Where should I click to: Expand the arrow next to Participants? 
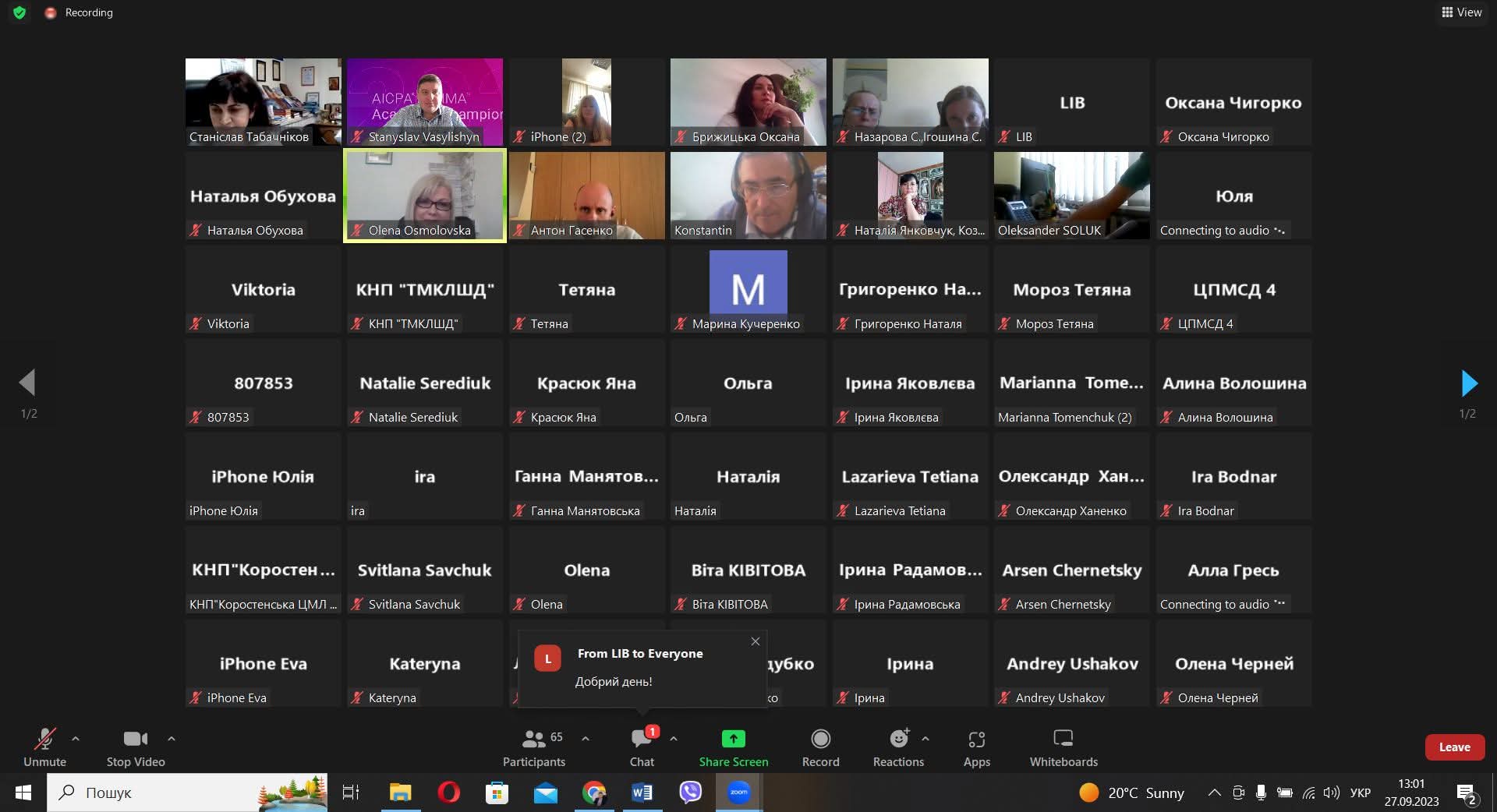tap(586, 738)
